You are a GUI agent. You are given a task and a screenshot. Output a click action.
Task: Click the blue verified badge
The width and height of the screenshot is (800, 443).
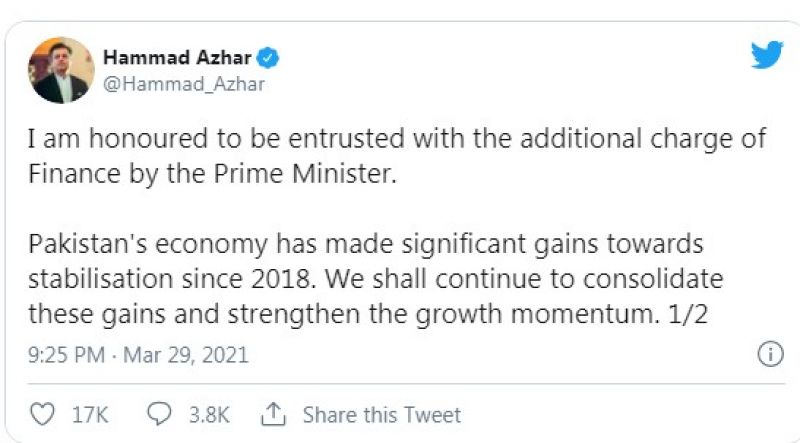pos(269,58)
